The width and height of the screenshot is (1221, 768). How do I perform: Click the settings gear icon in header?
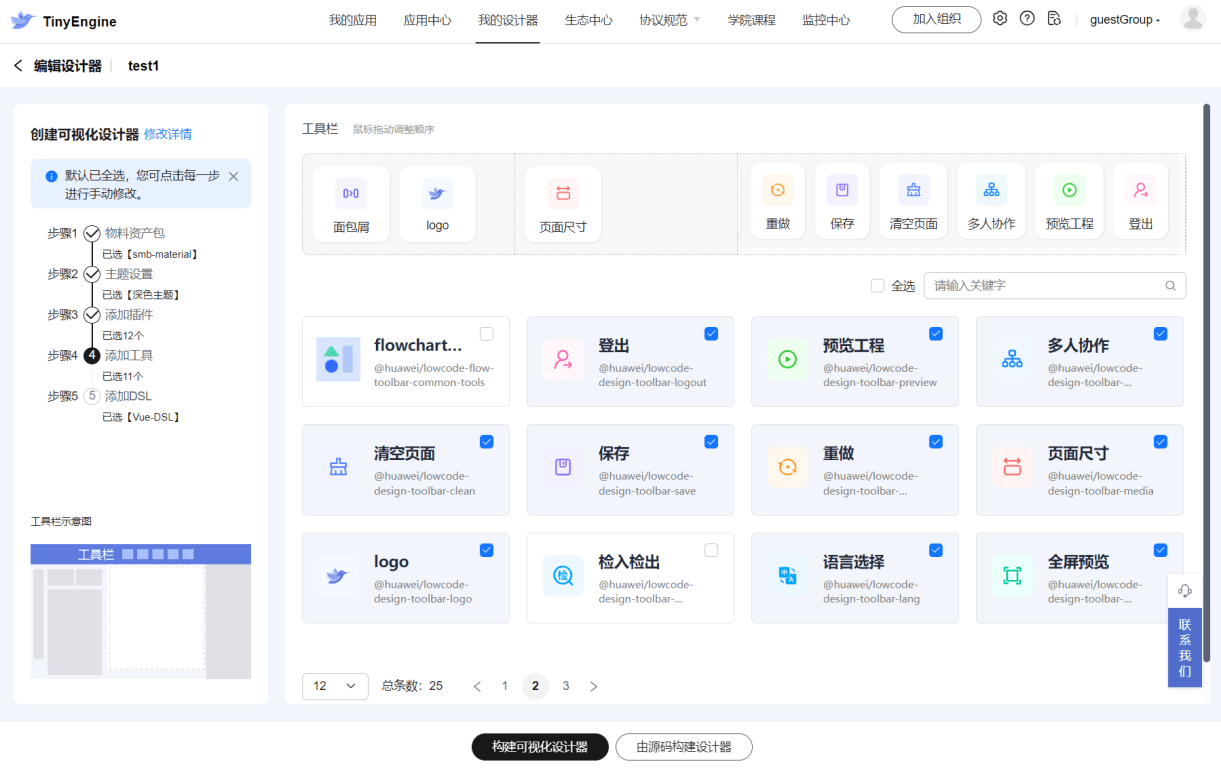tap(1000, 19)
